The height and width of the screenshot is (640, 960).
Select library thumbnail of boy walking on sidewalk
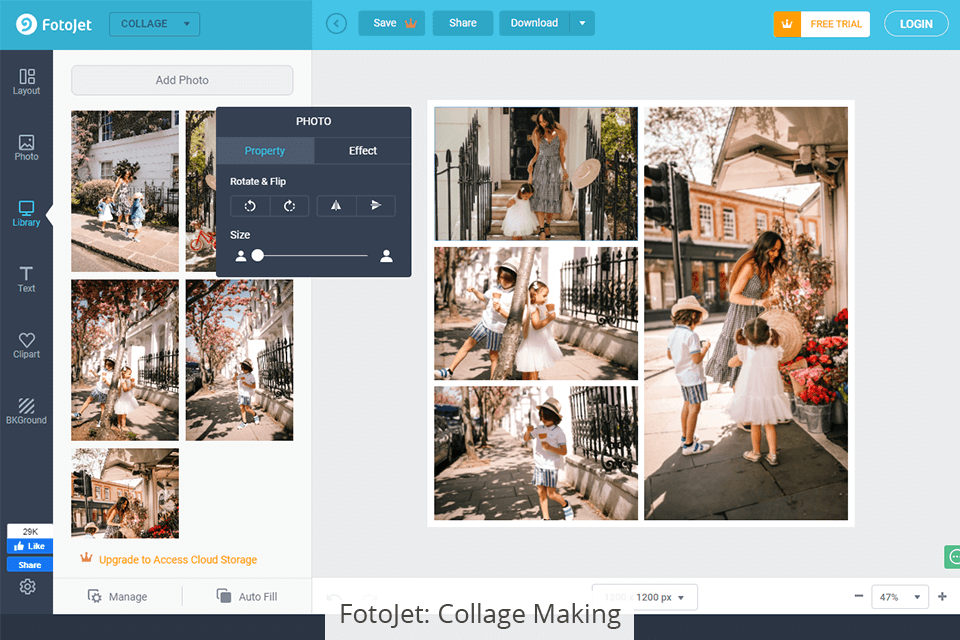point(239,360)
